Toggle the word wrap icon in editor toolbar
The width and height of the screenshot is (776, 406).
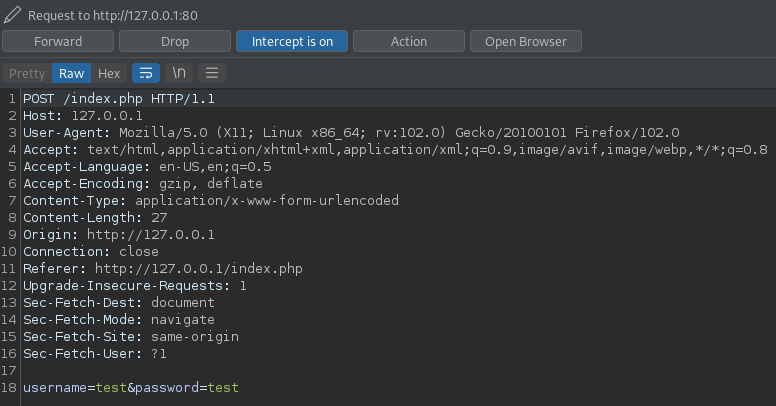pos(145,73)
